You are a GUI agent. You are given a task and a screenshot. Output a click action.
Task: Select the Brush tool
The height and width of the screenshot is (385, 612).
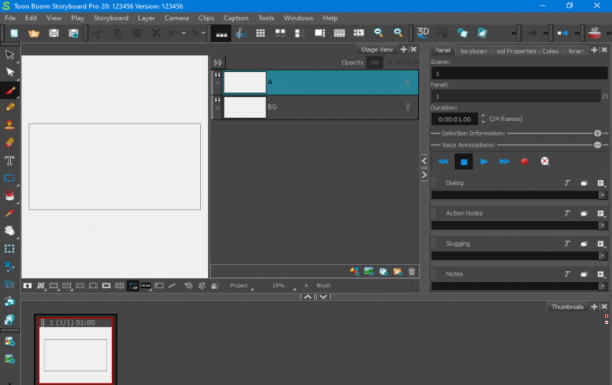click(x=10, y=90)
